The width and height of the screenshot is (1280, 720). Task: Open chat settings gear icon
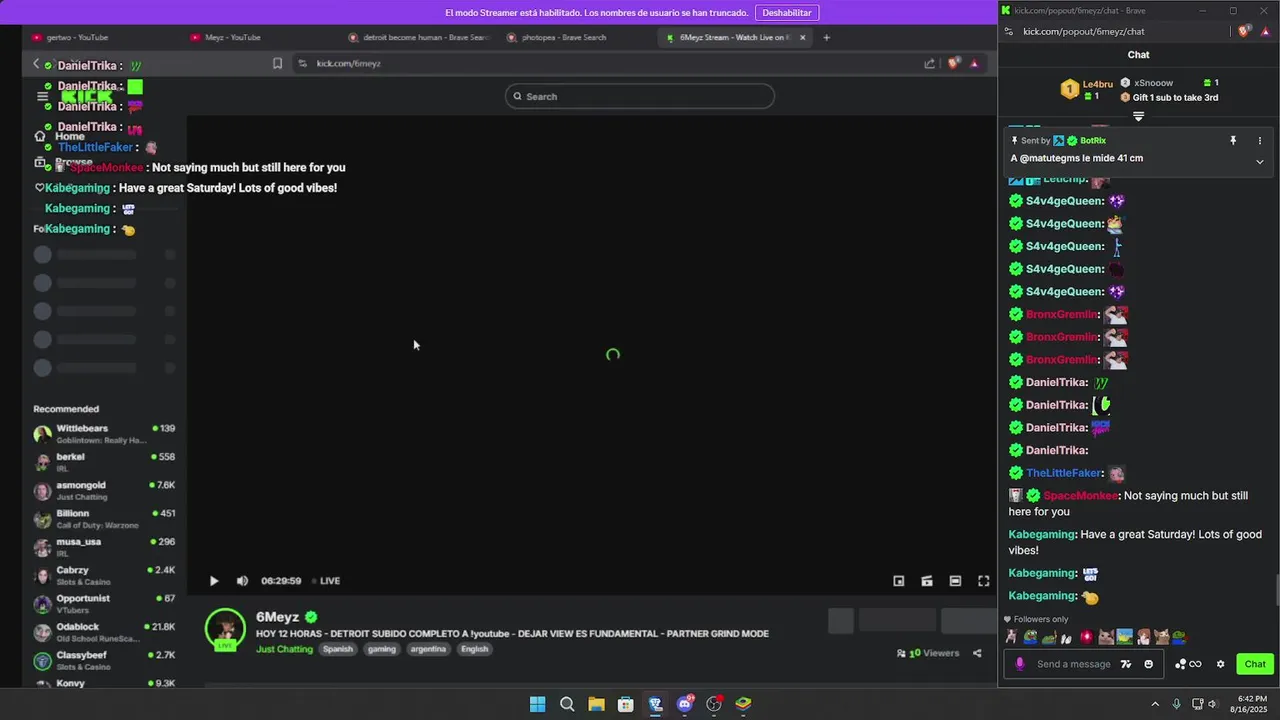1220,664
